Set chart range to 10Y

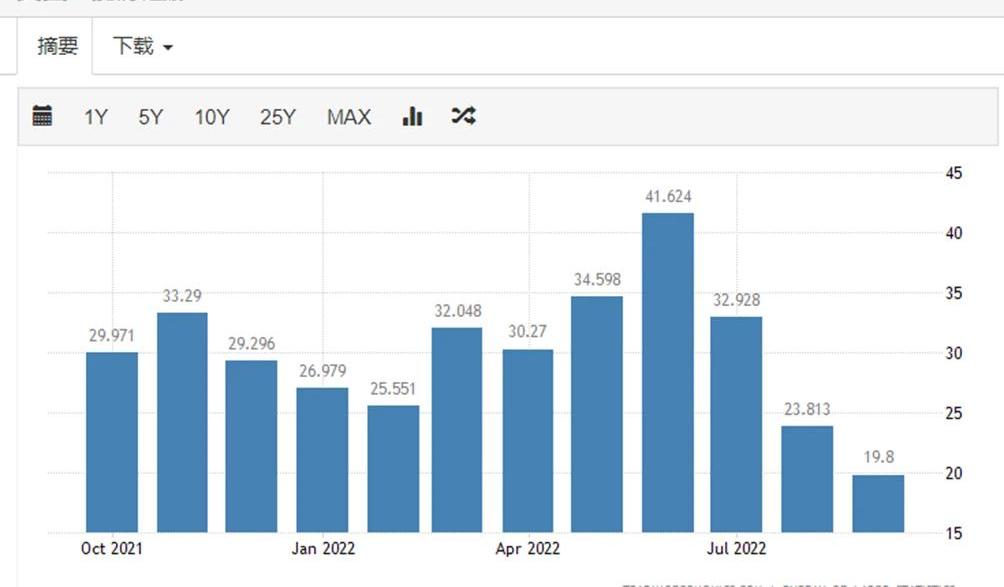(211, 117)
